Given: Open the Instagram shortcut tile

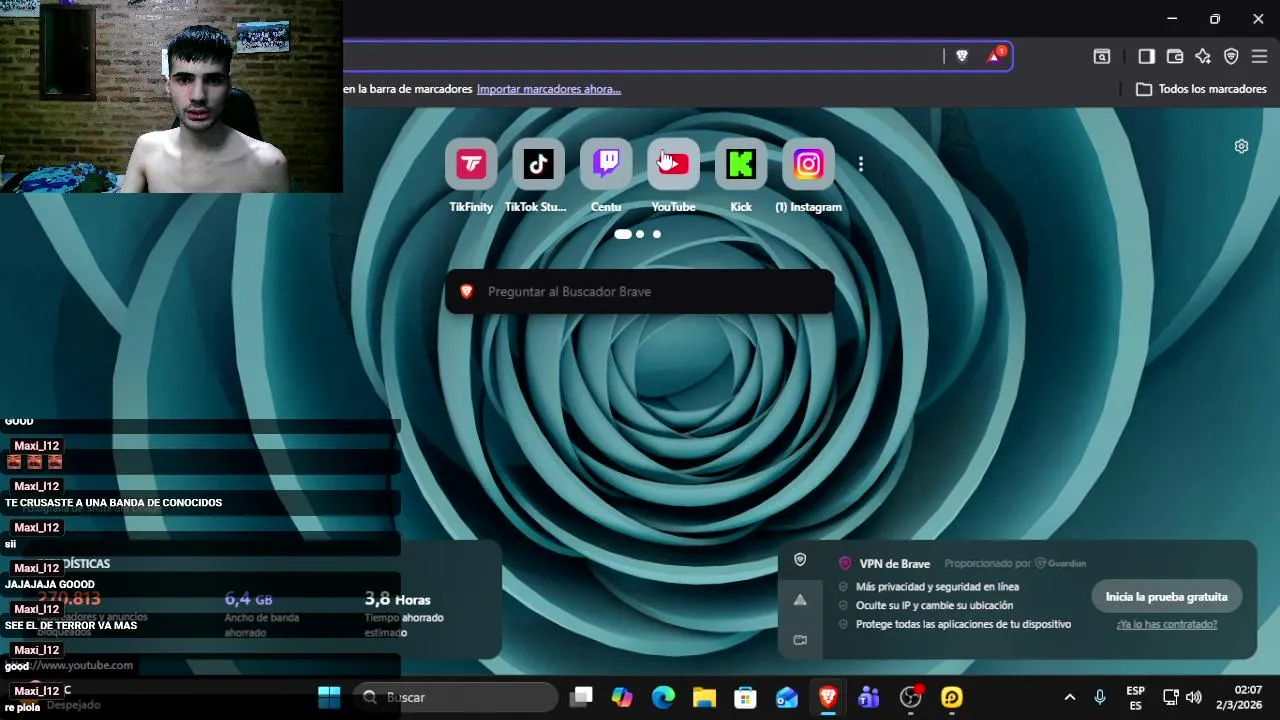Looking at the screenshot, I should 808,164.
